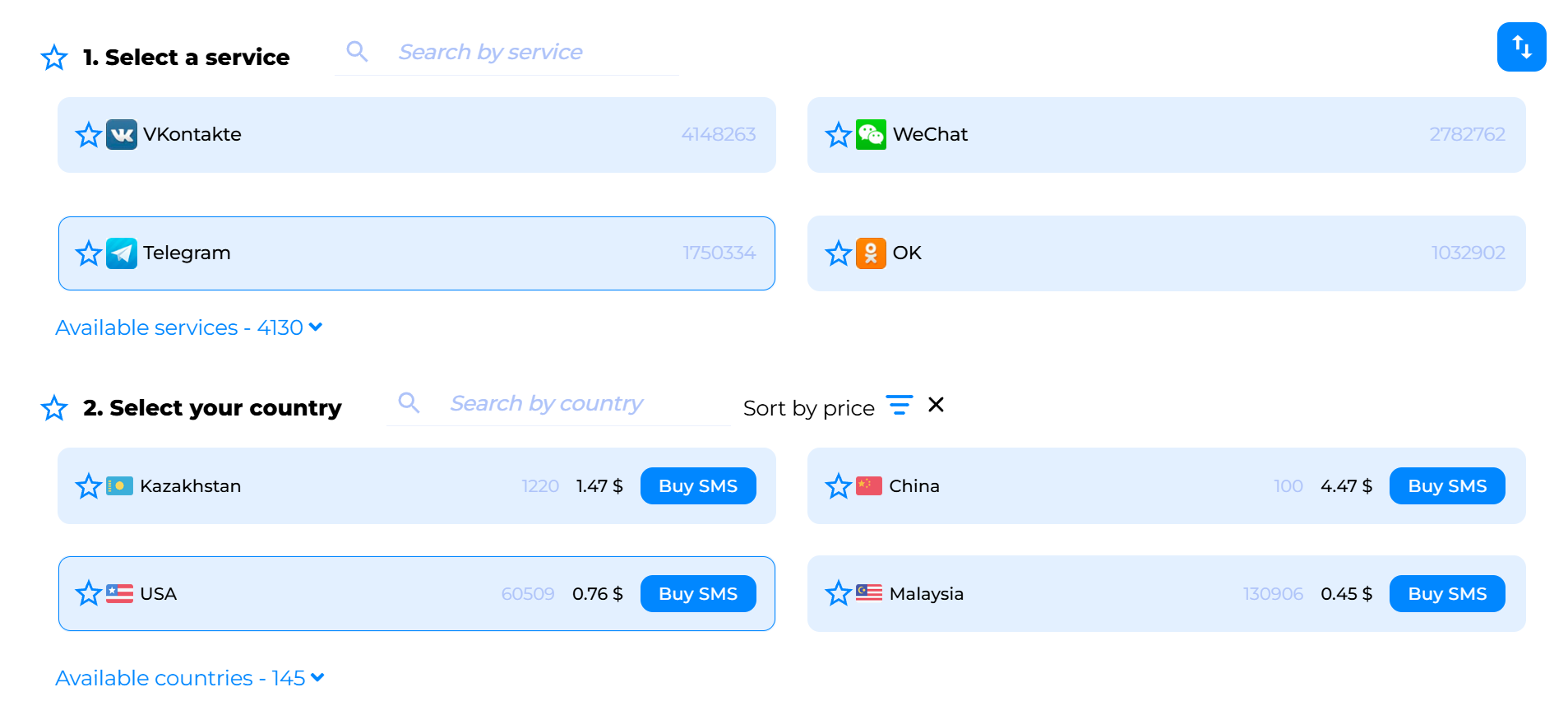The image size is (1568, 715).
Task: Click the Sort by price filter icon
Action: (x=899, y=405)
